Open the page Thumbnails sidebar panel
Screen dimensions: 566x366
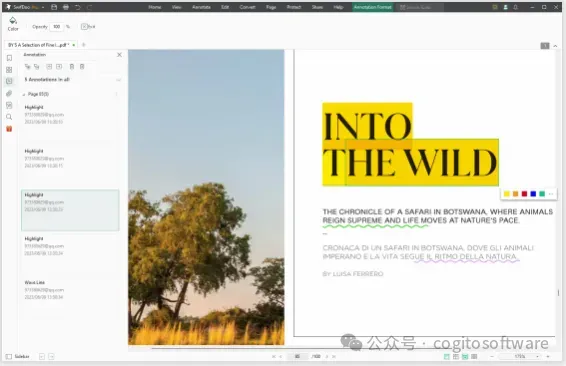[9, 70]
